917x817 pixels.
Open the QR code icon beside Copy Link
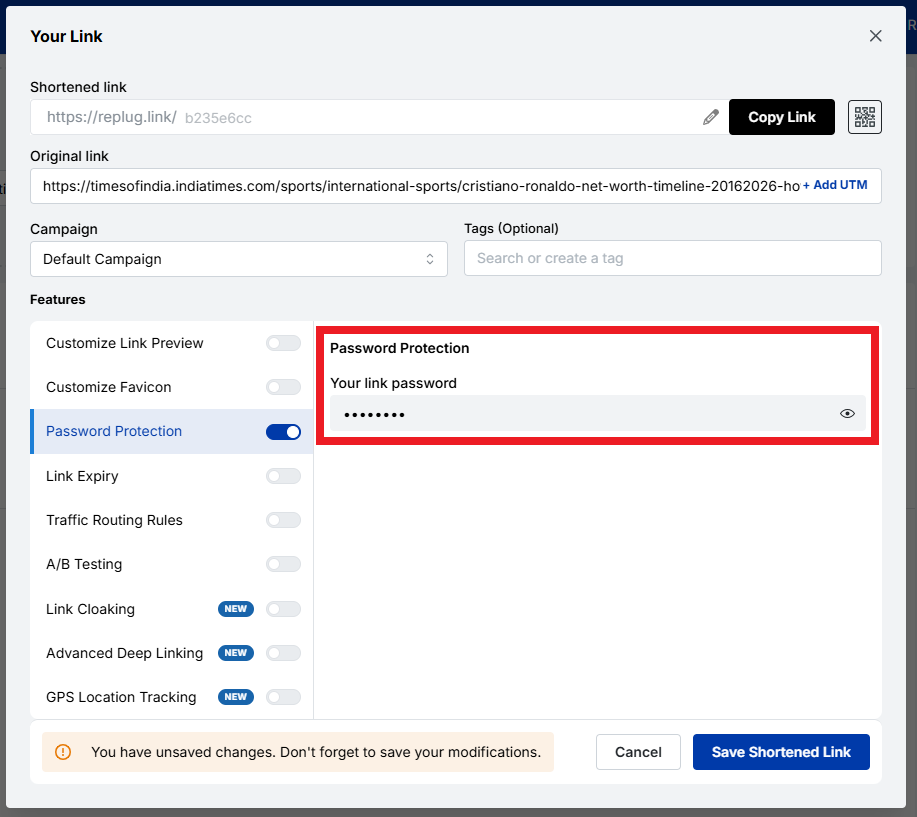(x=864, y=117)
